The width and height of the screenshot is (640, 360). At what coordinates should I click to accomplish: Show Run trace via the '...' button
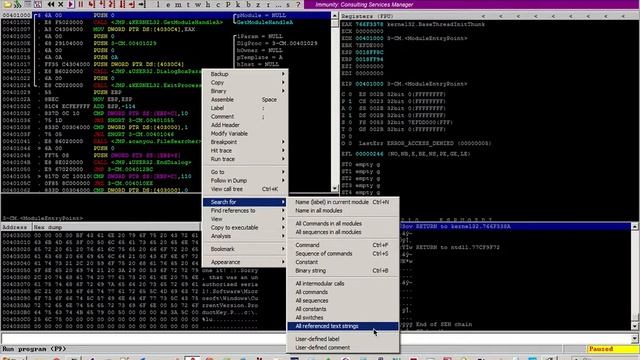(x=278, y=4)
